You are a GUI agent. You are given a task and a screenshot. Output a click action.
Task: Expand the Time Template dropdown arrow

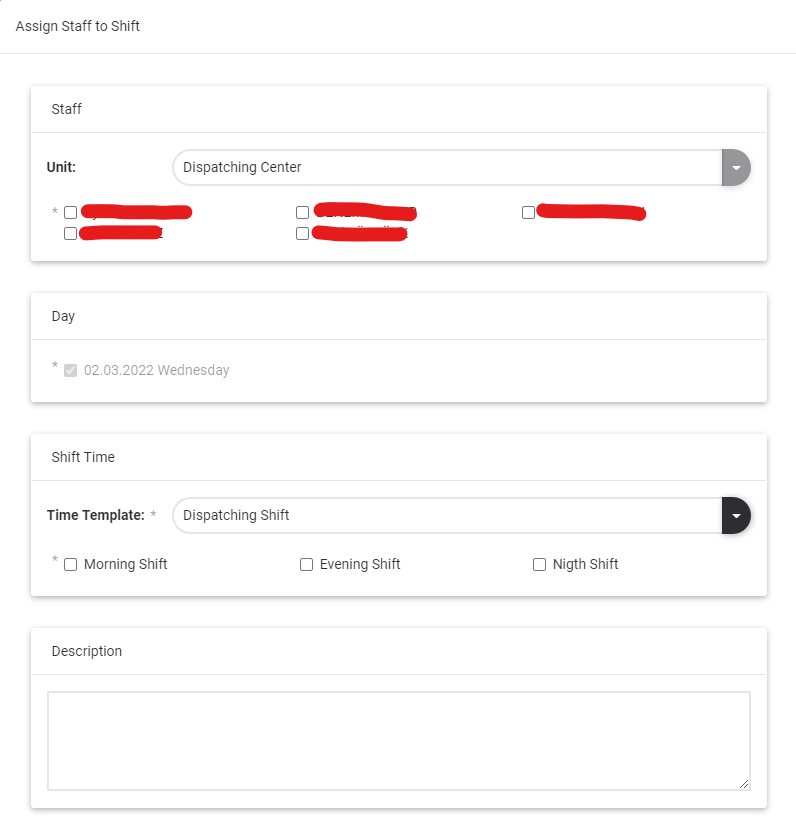coord(736,516)
